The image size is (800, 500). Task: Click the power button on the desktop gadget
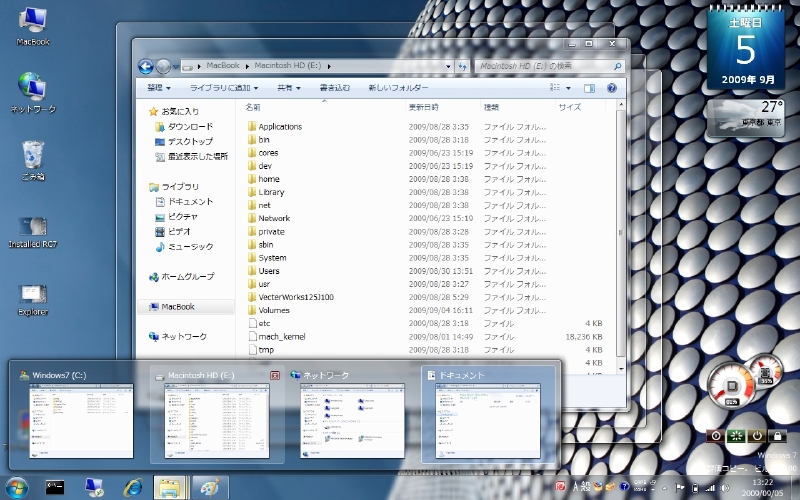tap(757, 436)
